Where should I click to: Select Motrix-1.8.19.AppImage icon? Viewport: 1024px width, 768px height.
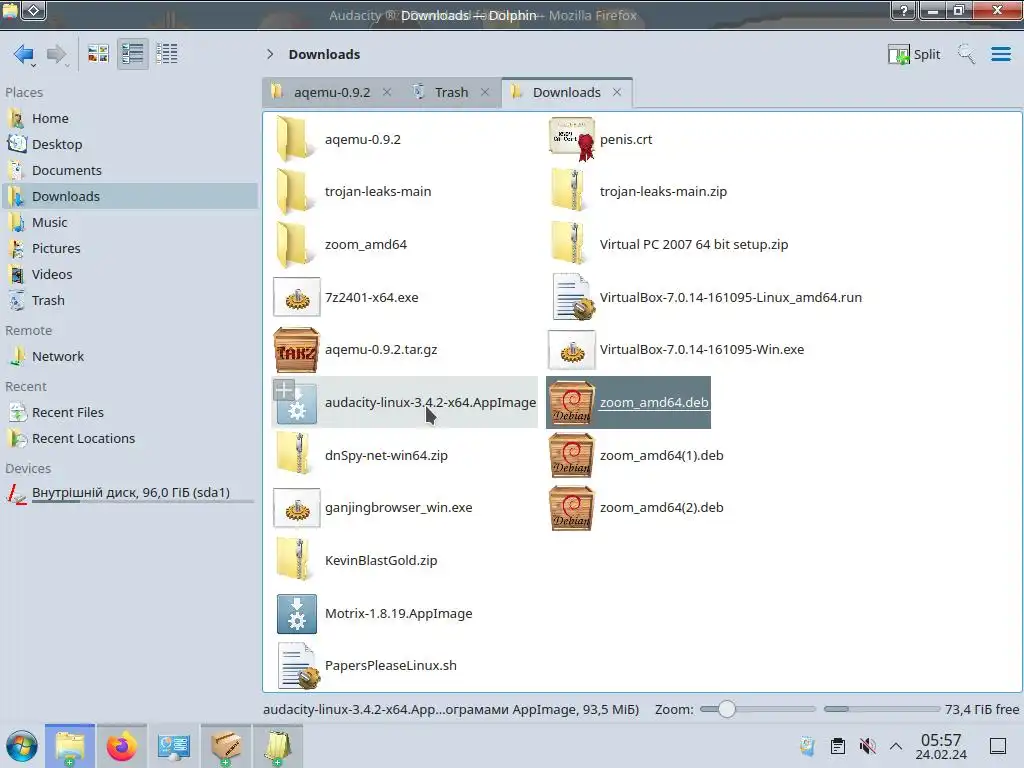[x=296, y=613]
